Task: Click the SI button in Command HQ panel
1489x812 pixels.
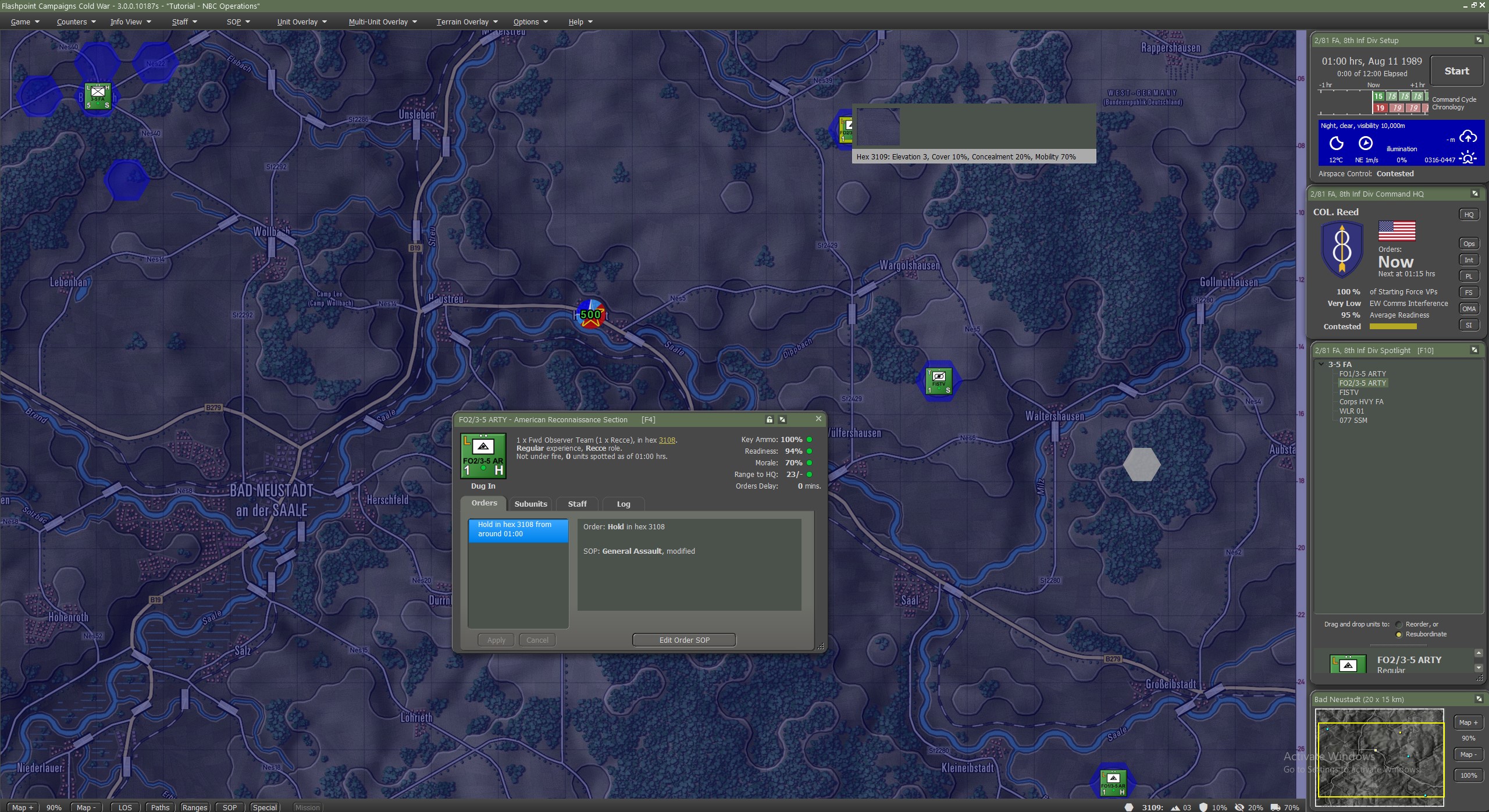Action: [1470, 325]
